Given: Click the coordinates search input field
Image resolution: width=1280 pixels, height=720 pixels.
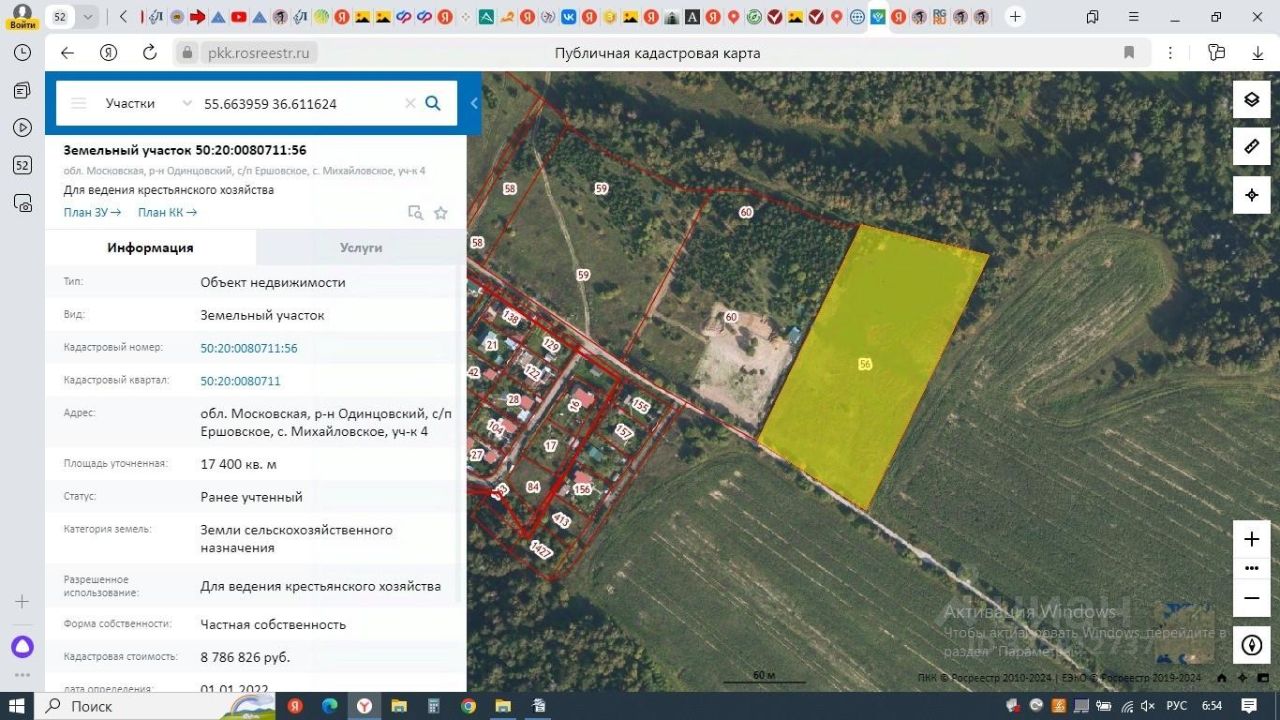Looking at the screenshot, I should [300, 103].
